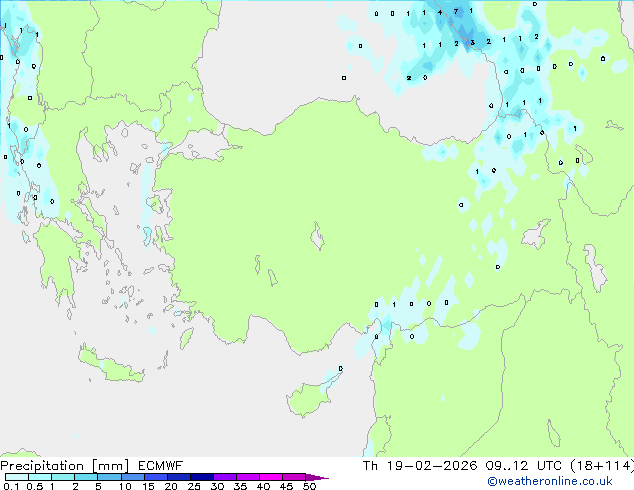Click the '3' precipitation value on the map
The image size is (634, 490).
[472, 42]
